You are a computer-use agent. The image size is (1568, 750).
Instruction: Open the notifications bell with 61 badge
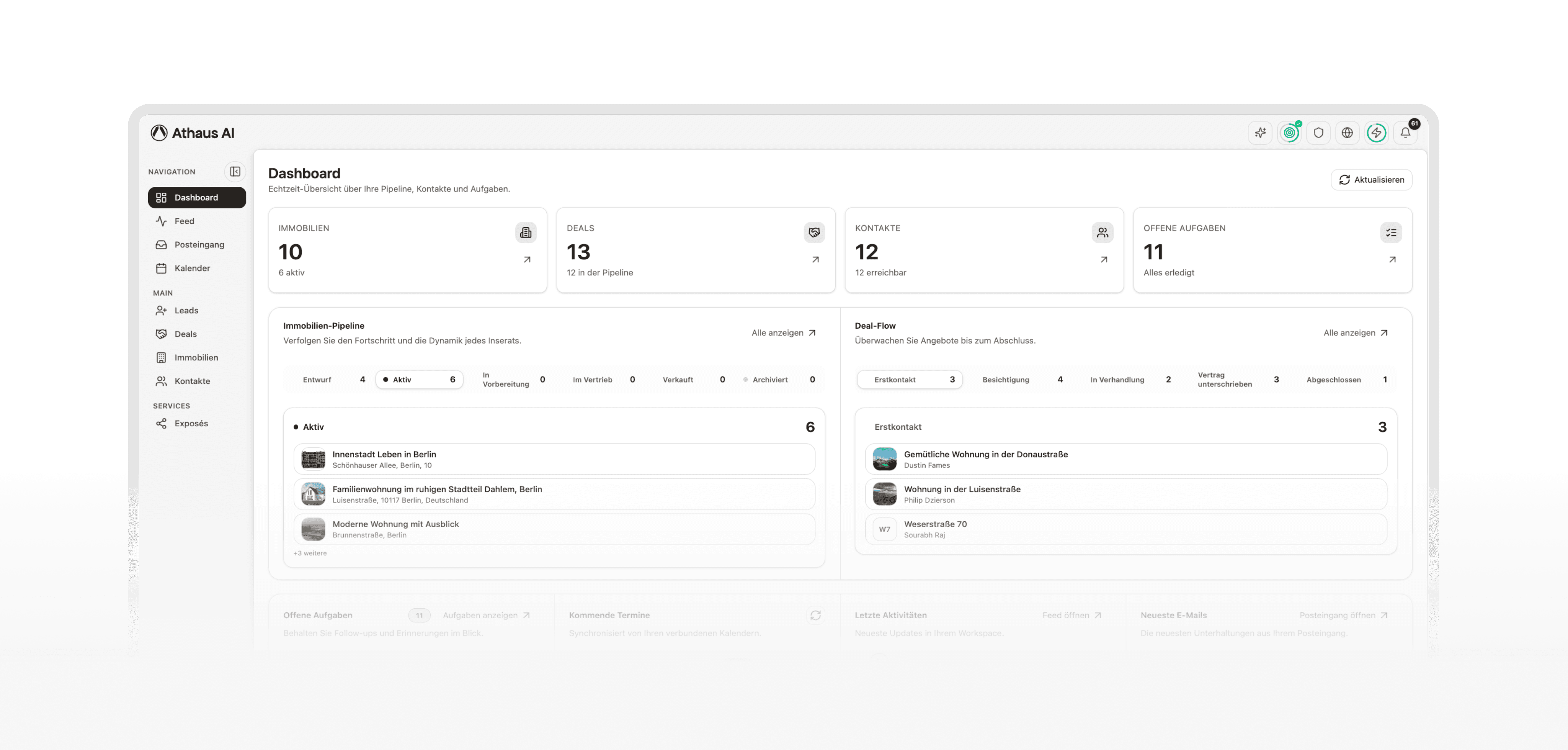[1405, 133]
